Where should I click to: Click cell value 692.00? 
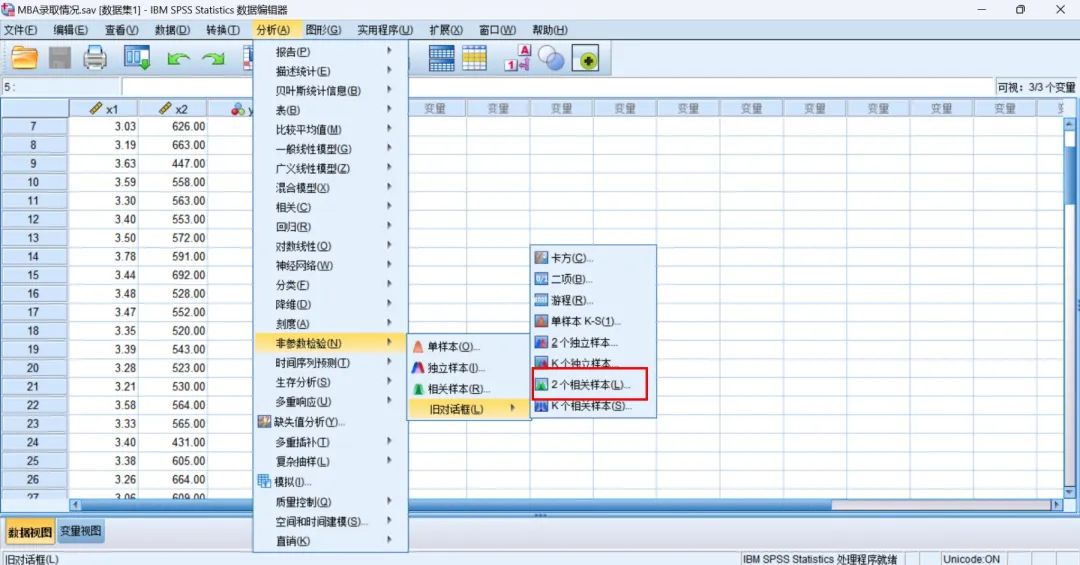(173, 275)
